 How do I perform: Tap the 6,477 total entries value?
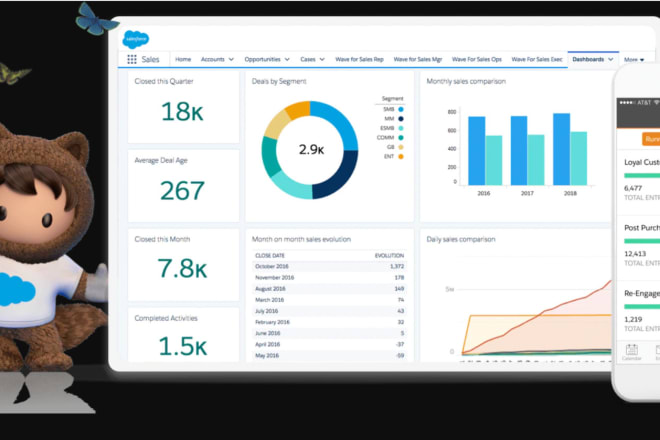(x=633, y=188)
